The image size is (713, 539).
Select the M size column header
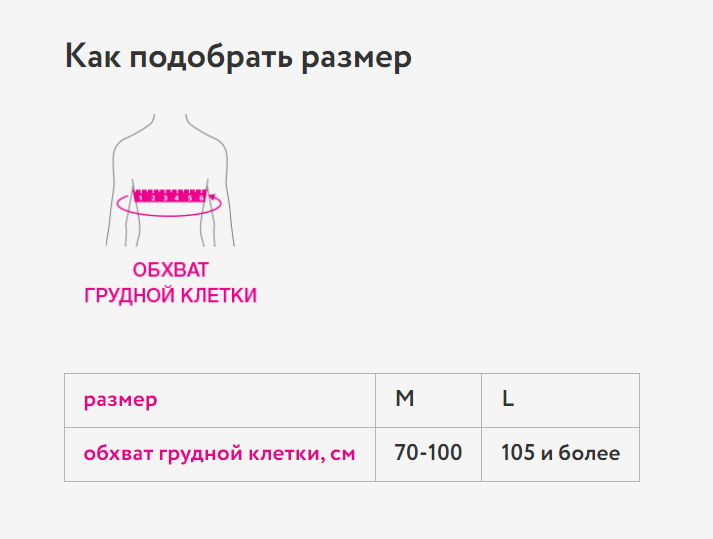pyautogui.click(x=428, y=400)
